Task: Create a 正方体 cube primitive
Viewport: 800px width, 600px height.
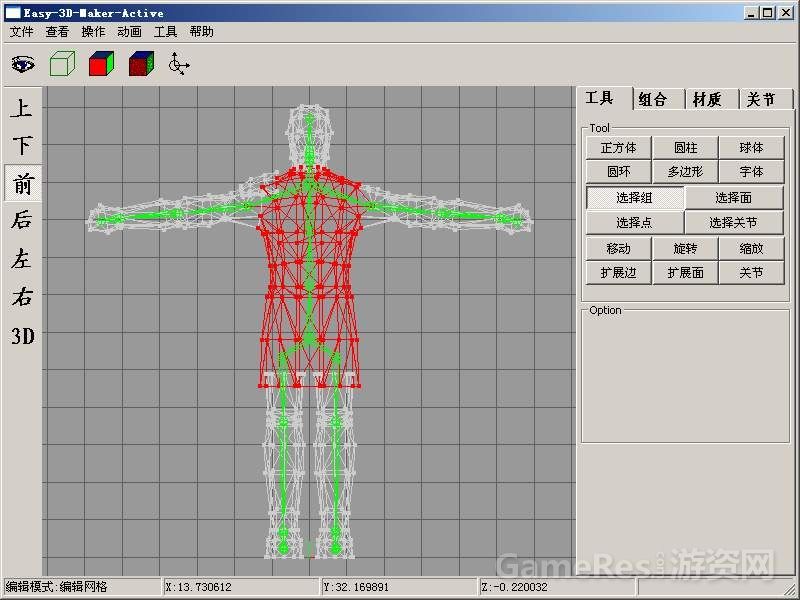Action: 618,146
